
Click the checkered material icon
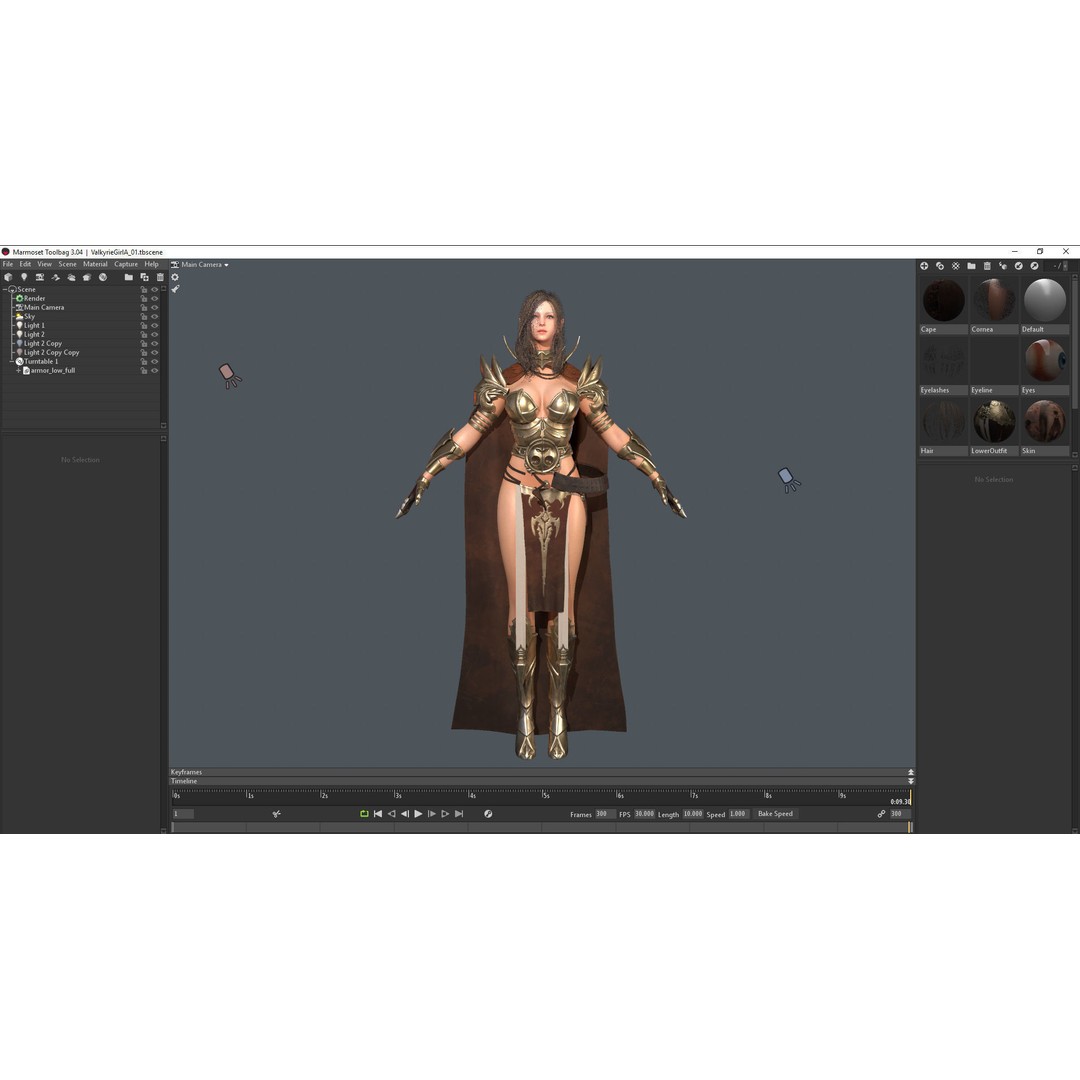pos(956,266)
